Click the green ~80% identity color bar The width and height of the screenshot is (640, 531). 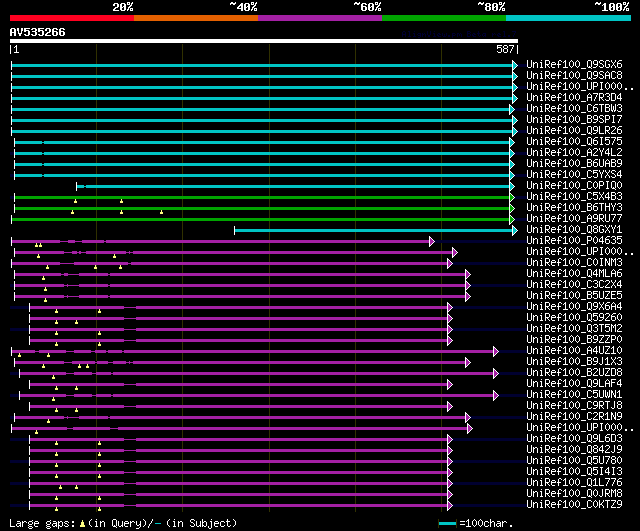pyautogui.click(x=444, y=18)
